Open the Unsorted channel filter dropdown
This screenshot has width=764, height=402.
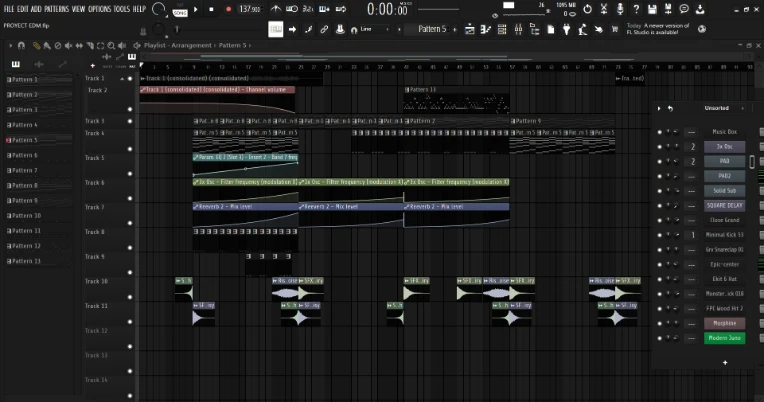point(716,108)
